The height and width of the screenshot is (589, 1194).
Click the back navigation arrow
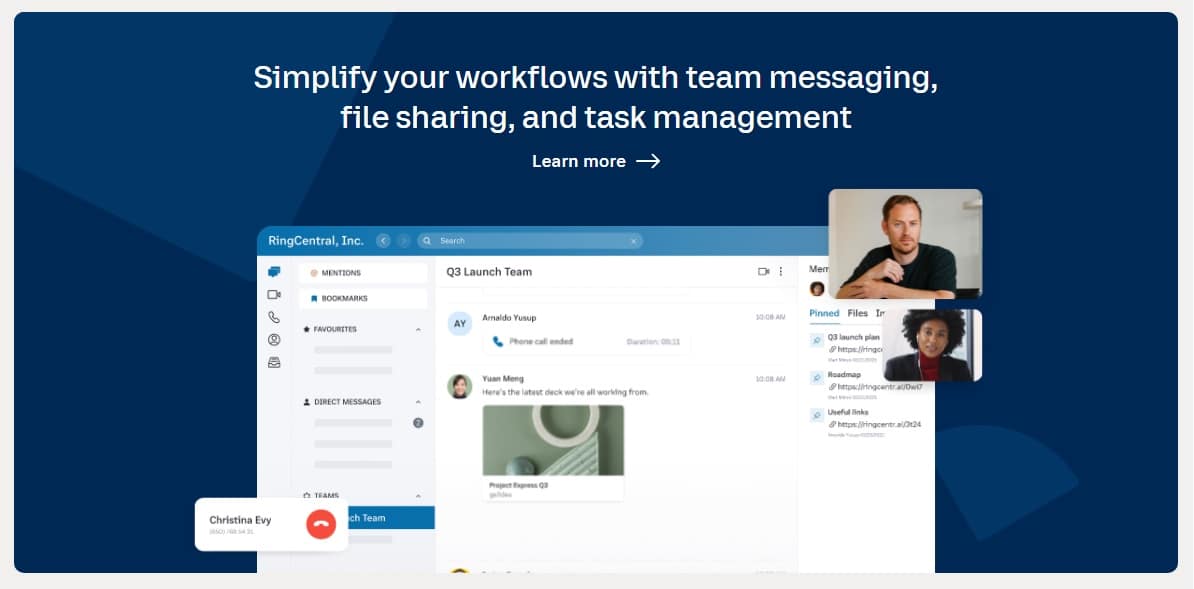point(383,241)
